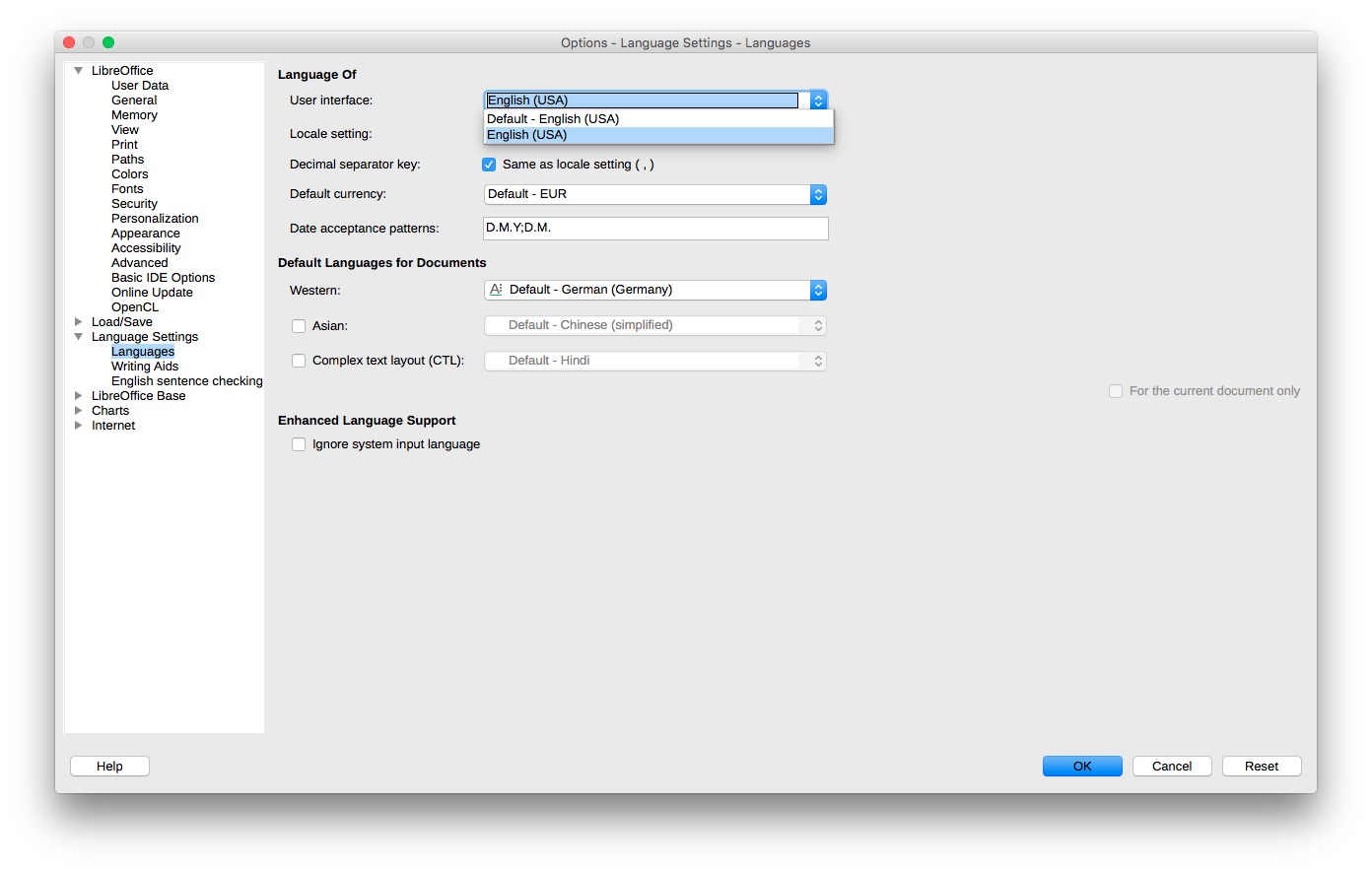1372x872 pixels.
Task: Go to the Security options page
Action: [134, 204]
